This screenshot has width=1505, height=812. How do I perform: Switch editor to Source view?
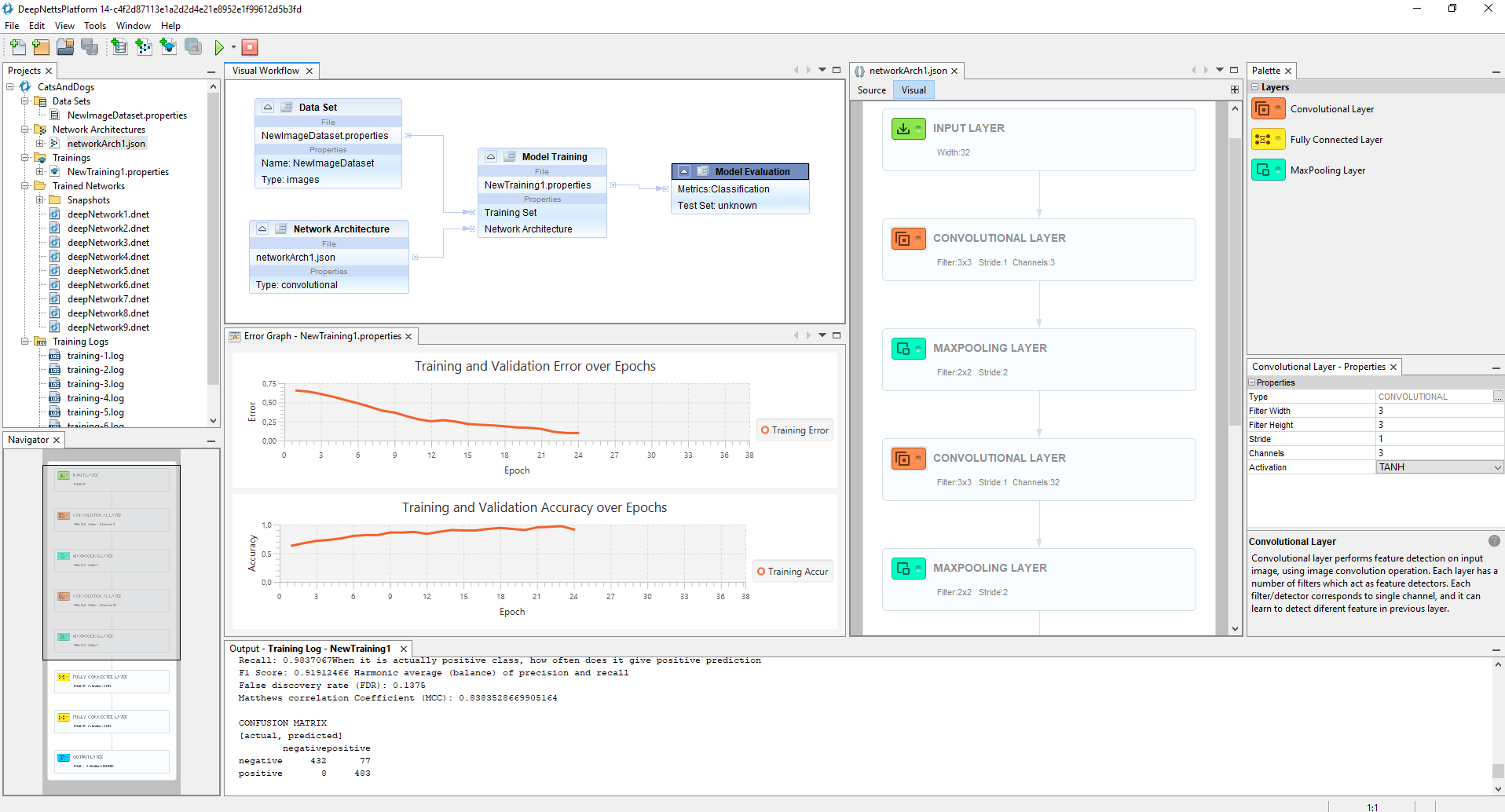coord(871,90)
